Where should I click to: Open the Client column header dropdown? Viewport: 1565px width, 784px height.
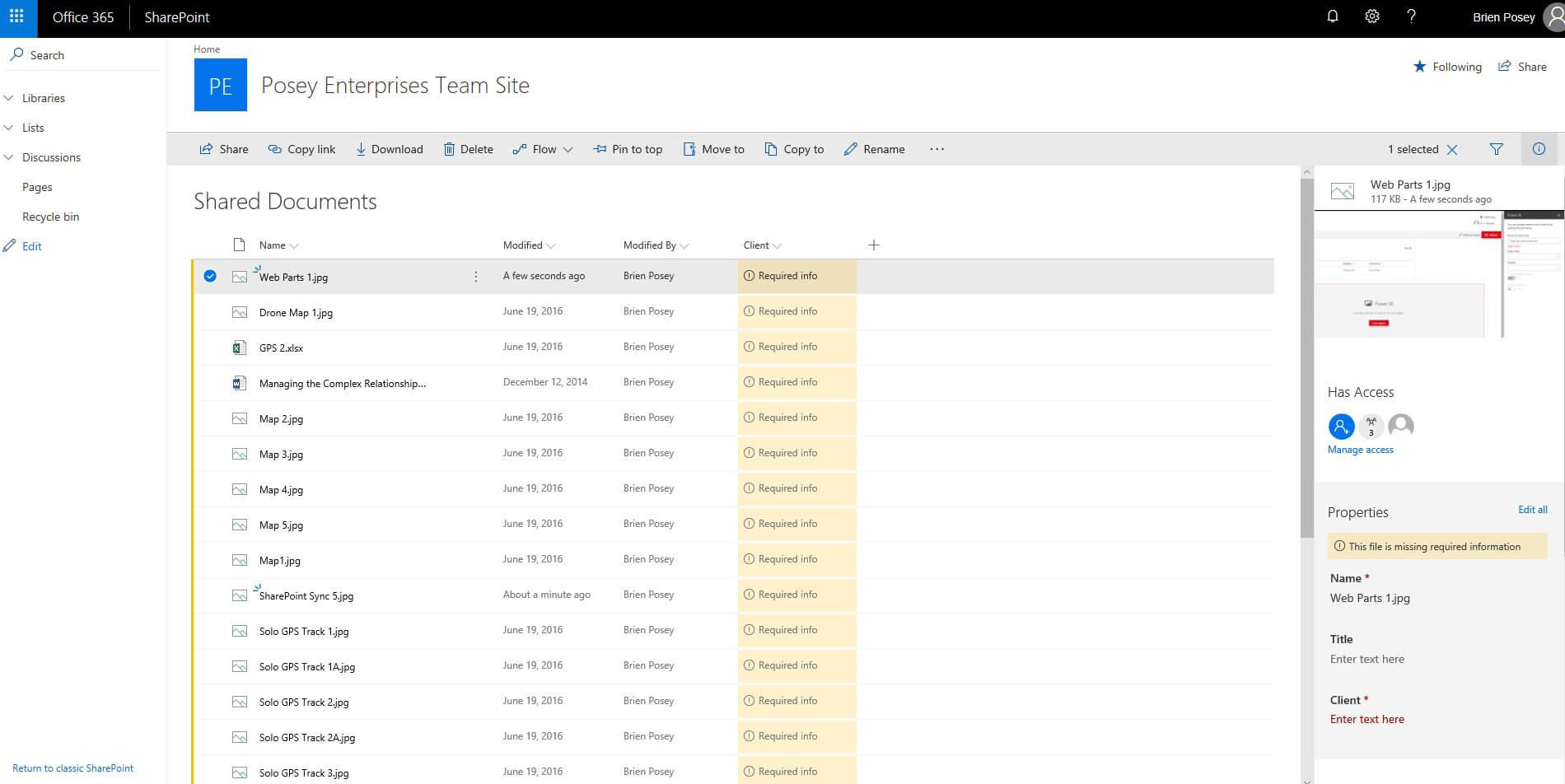[x=762, y=245]
